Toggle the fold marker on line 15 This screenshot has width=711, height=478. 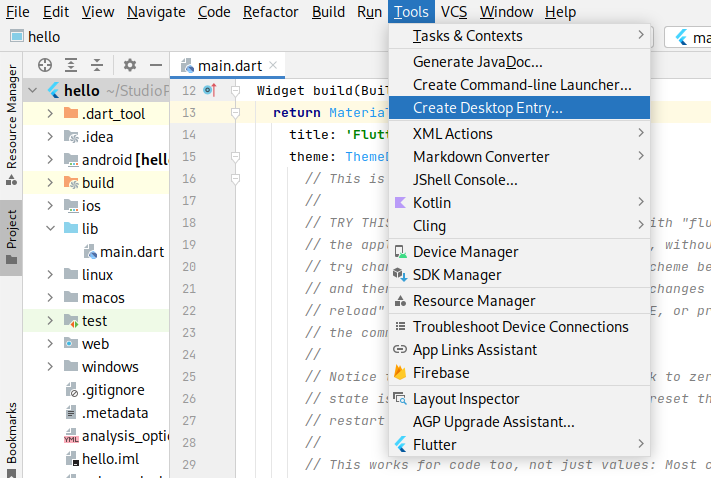[235, 157]
